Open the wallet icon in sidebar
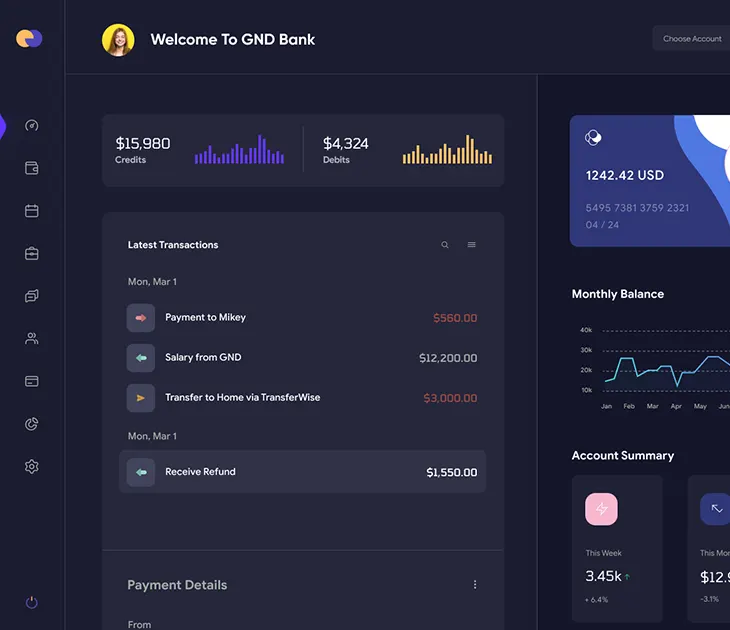The image size is (730, 630). coord(32,168)
